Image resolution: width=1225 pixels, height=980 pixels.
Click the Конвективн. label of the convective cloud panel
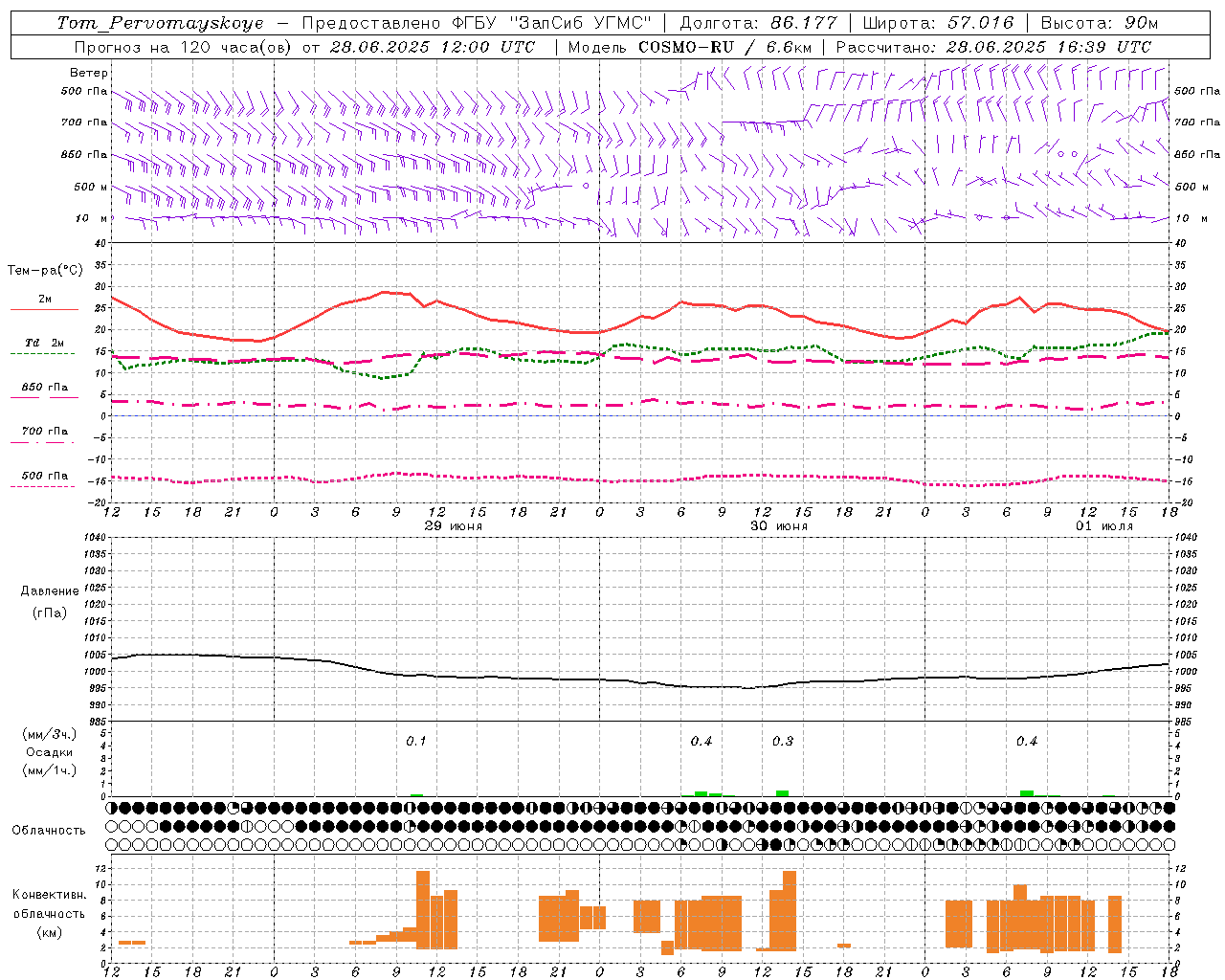50,895
